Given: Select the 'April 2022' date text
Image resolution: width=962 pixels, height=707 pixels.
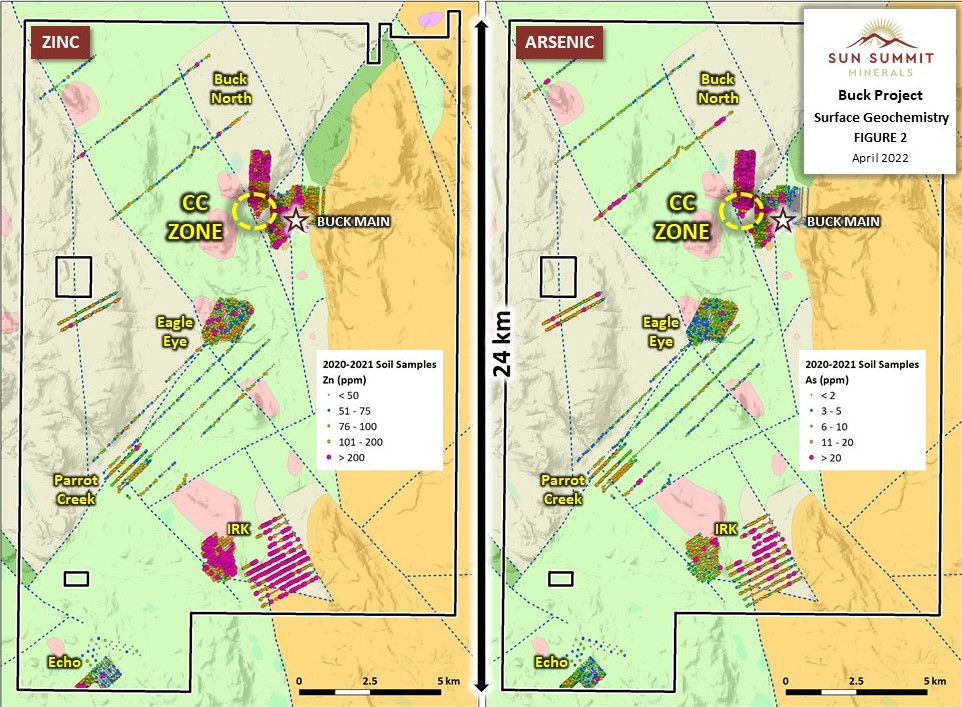Looking at the screenshot, I should tap(880, 158).
